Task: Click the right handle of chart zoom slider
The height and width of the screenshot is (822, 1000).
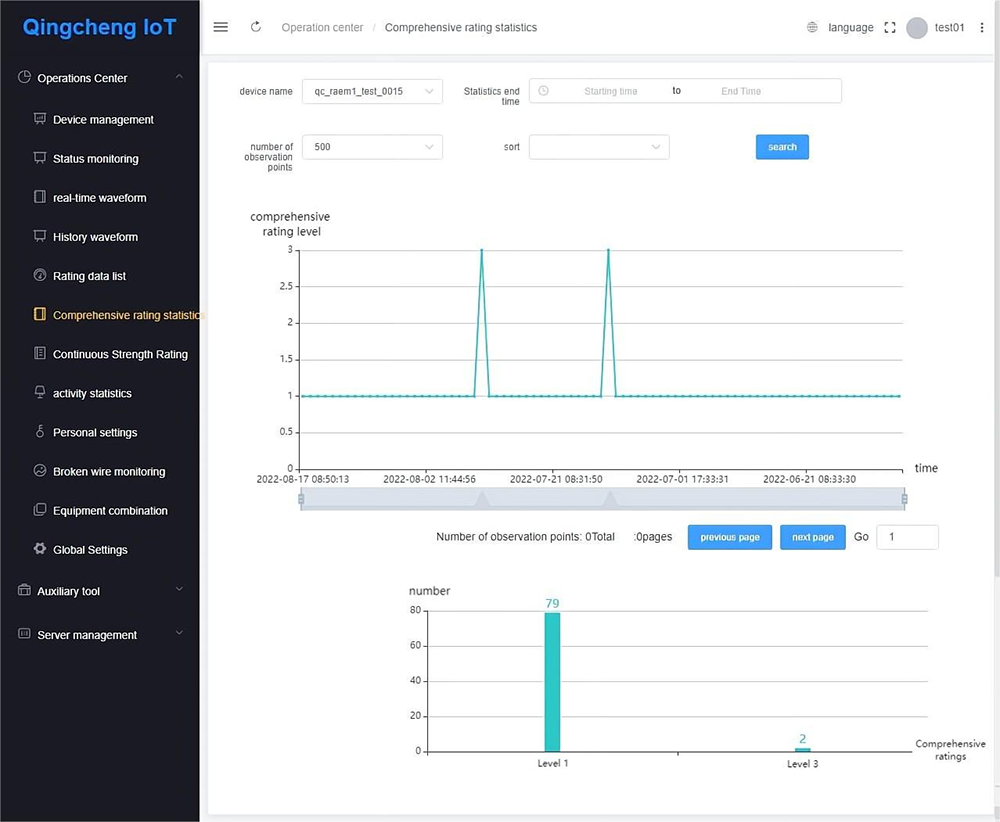Action: (904, 499)
